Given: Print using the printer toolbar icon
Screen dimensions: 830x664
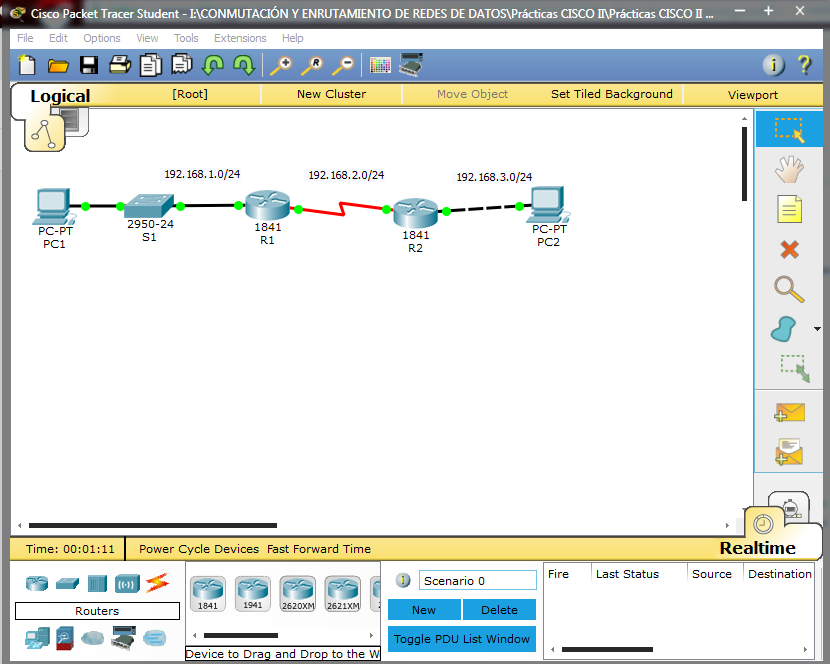Looking at the screenshot, I should point(120,65).
